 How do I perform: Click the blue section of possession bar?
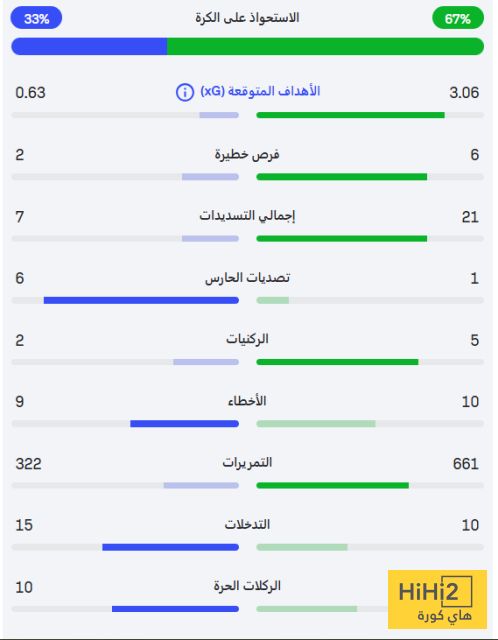(89, 46)
